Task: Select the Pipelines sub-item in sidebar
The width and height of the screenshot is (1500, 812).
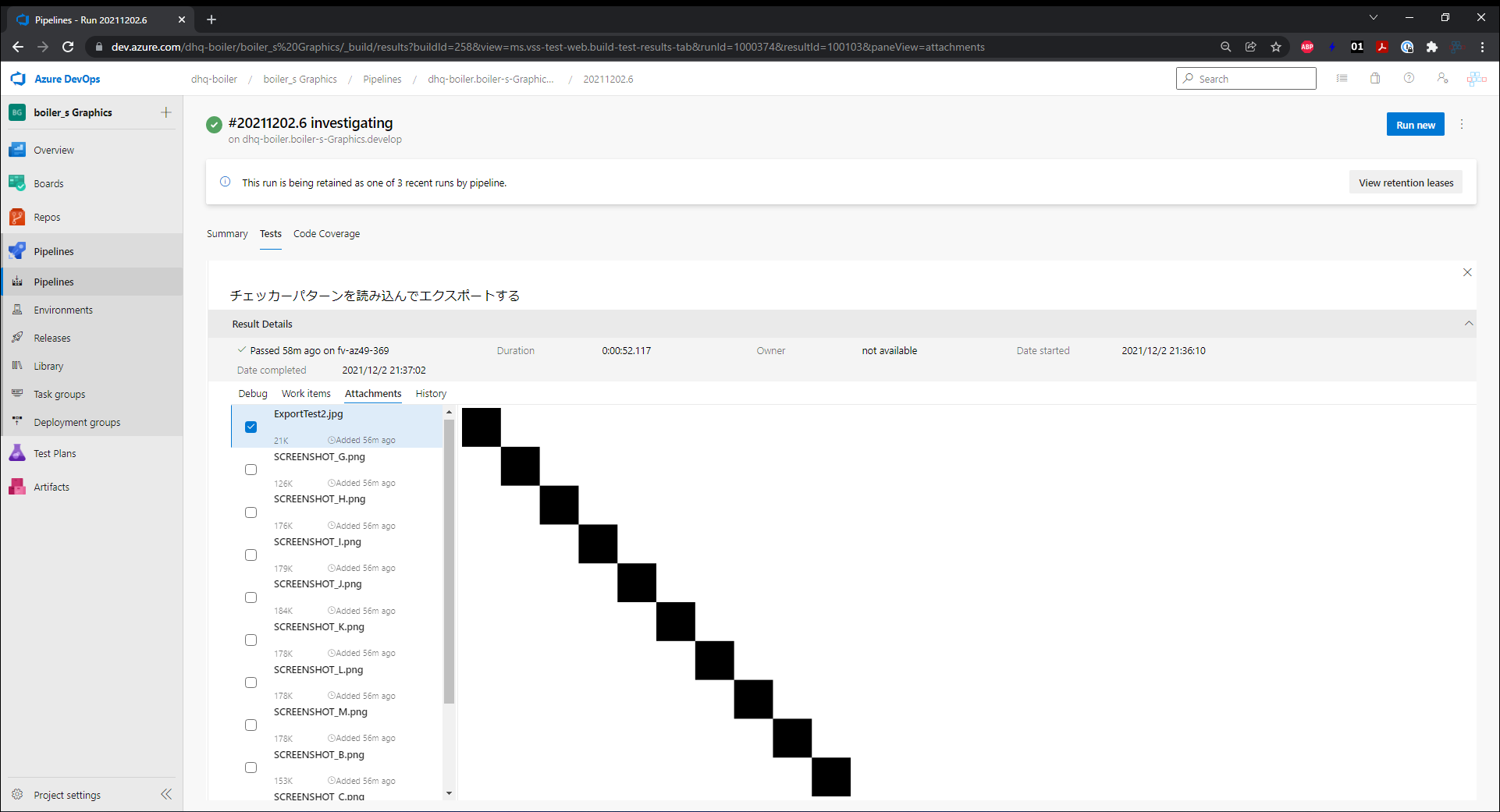Action: [x=92, y=282]
